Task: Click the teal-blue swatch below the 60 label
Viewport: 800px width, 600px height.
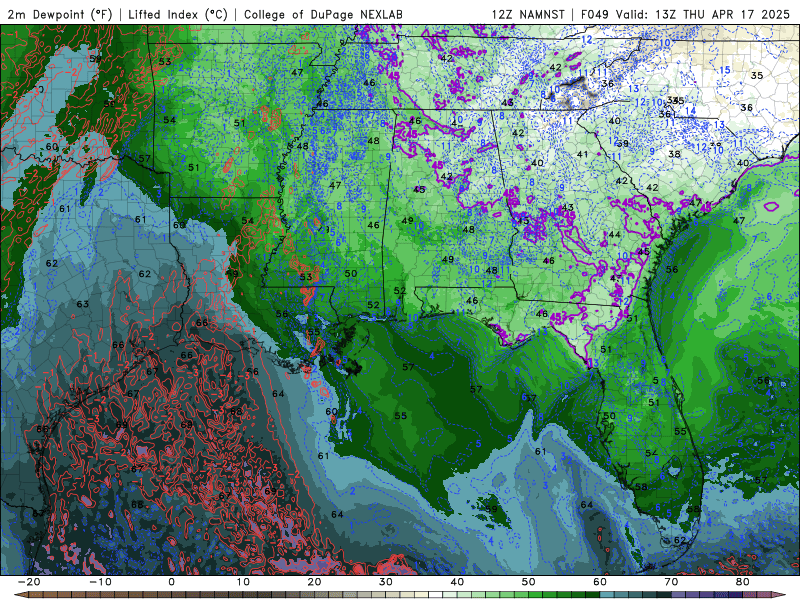Action: point(607,595)
